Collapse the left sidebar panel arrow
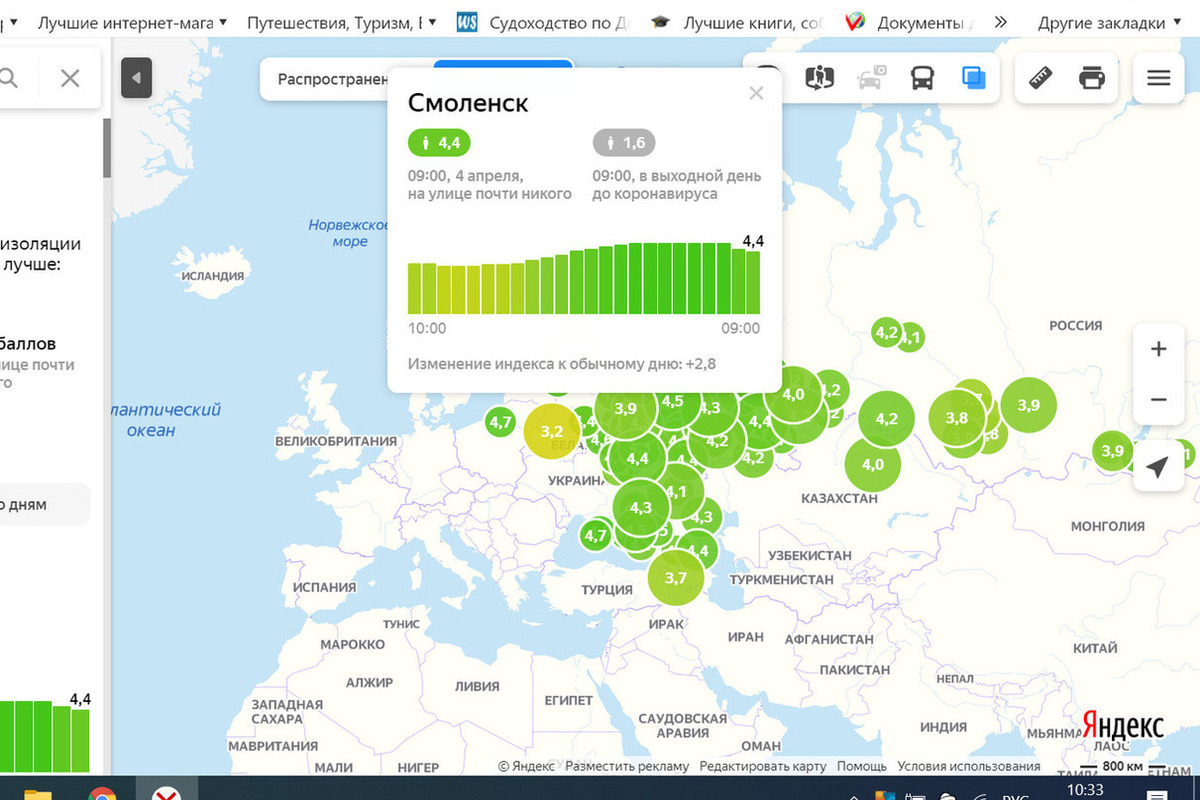This screenshot has height=800, width=1200. pyautogui.click(x=136, y=78)
